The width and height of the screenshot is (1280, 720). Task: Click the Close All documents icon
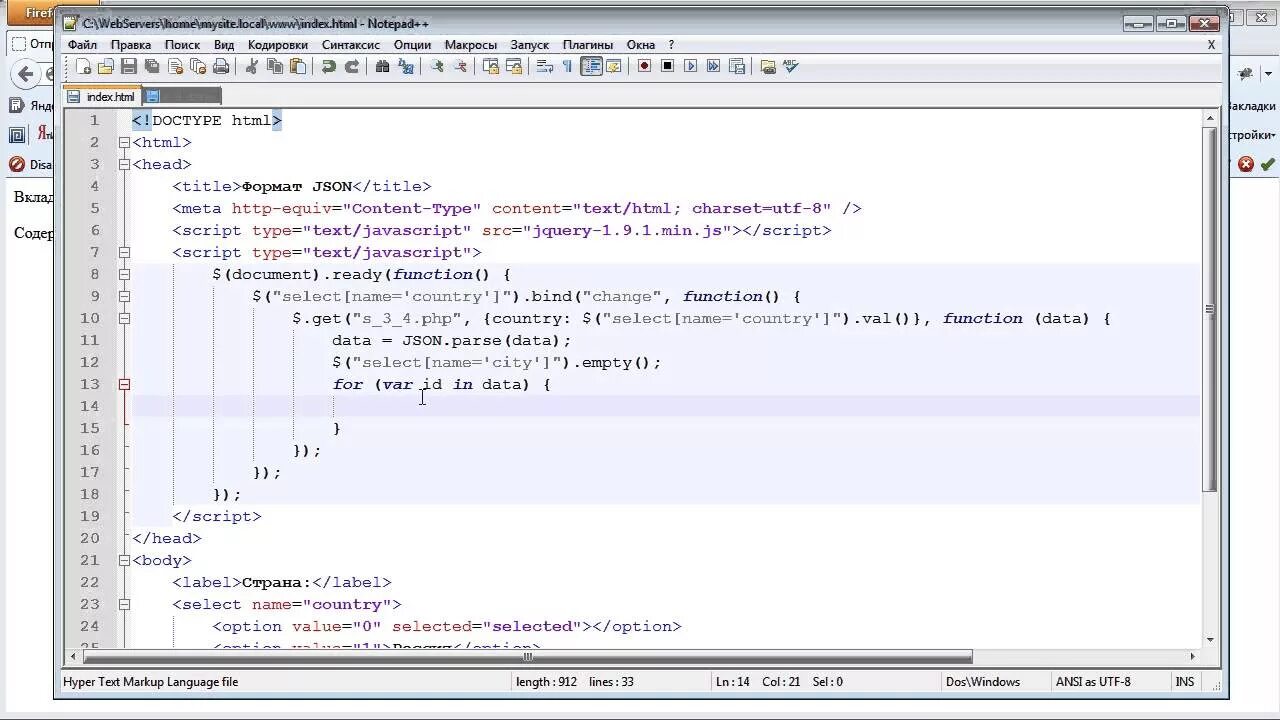point(198,67)
